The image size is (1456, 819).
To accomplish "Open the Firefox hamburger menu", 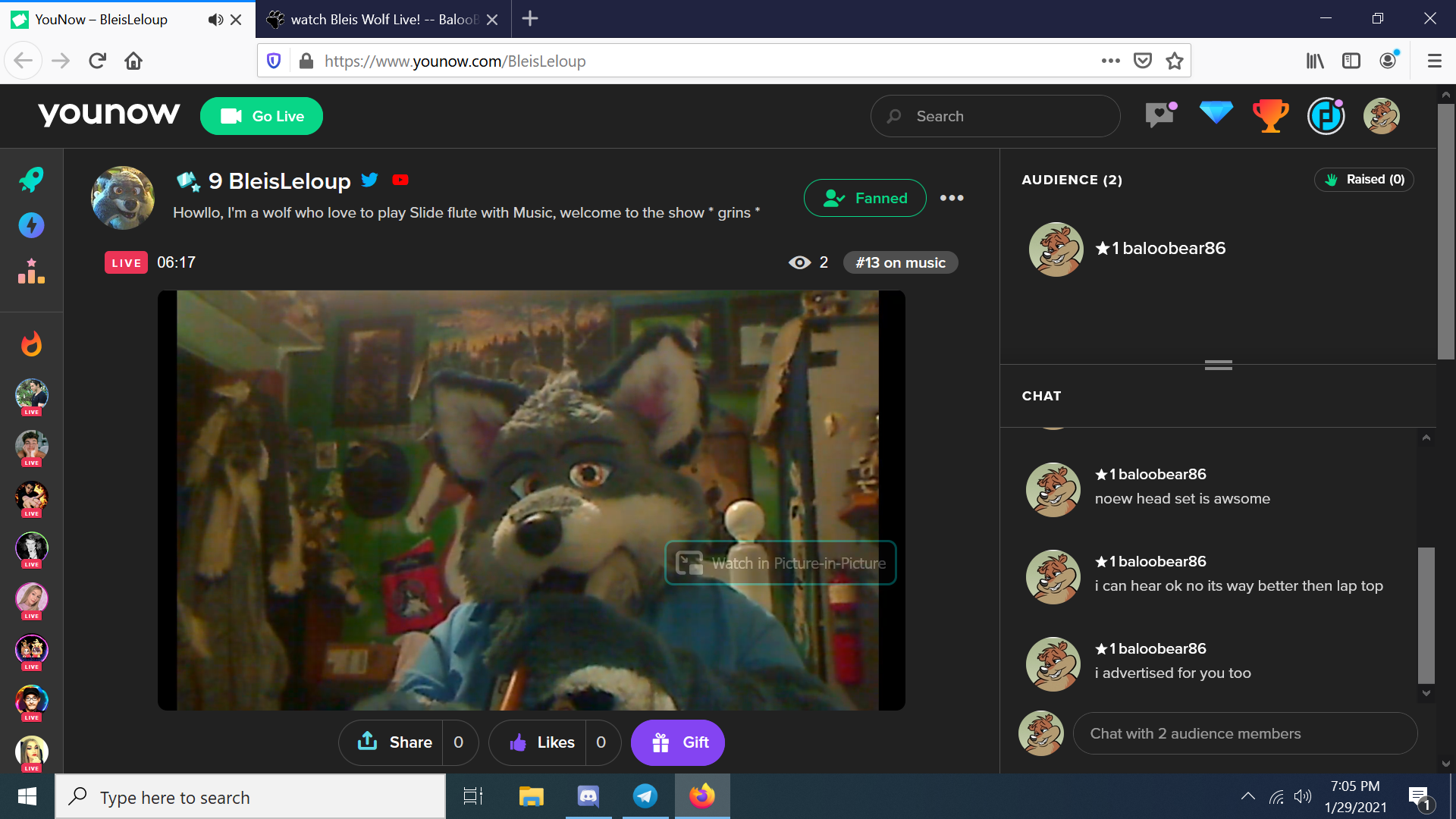I will (x=1434, y=61).
